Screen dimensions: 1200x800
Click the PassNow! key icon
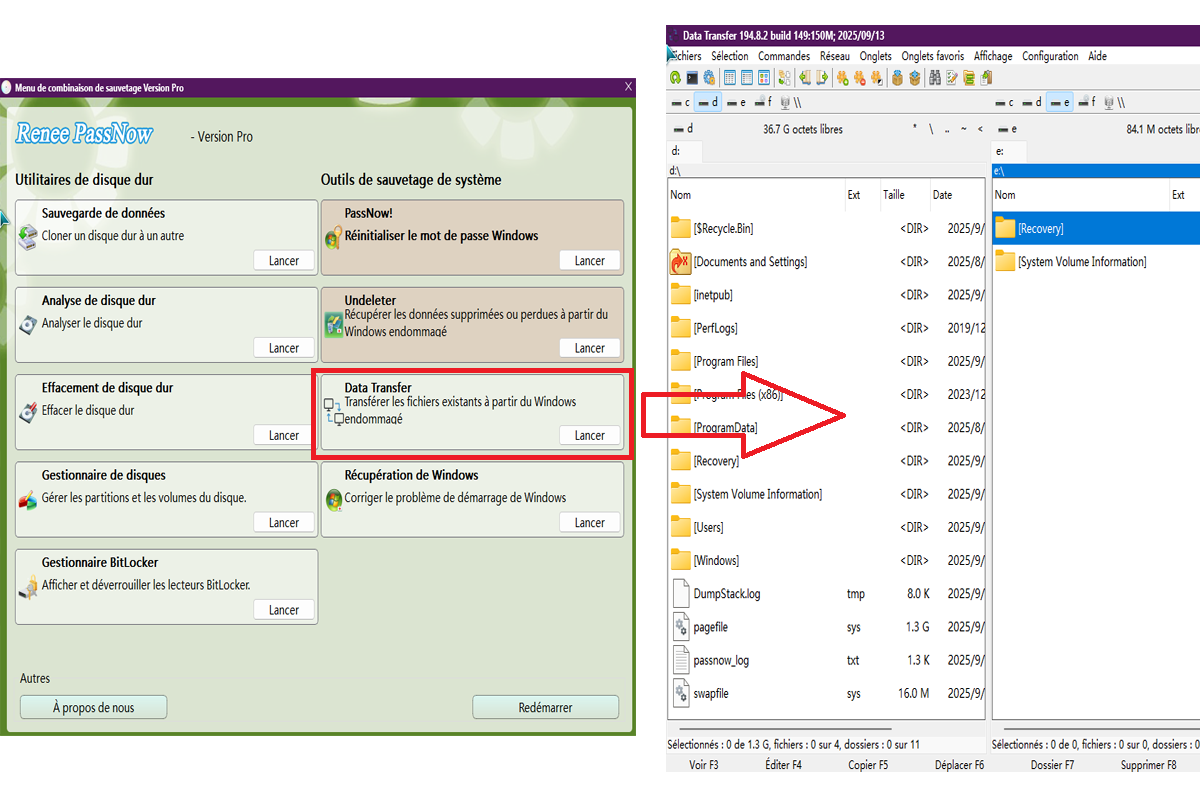coord(333,237)
